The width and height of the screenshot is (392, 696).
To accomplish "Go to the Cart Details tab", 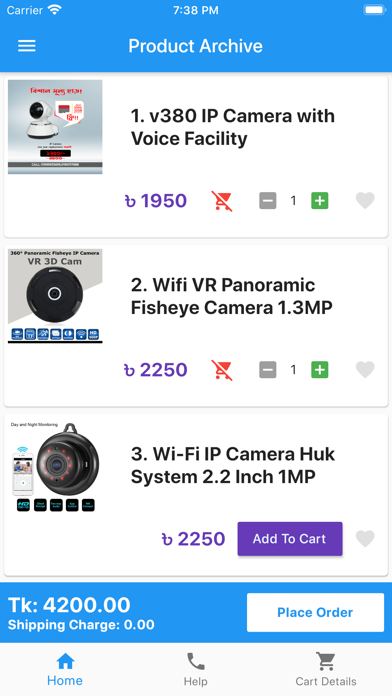I will coord(326,669).
